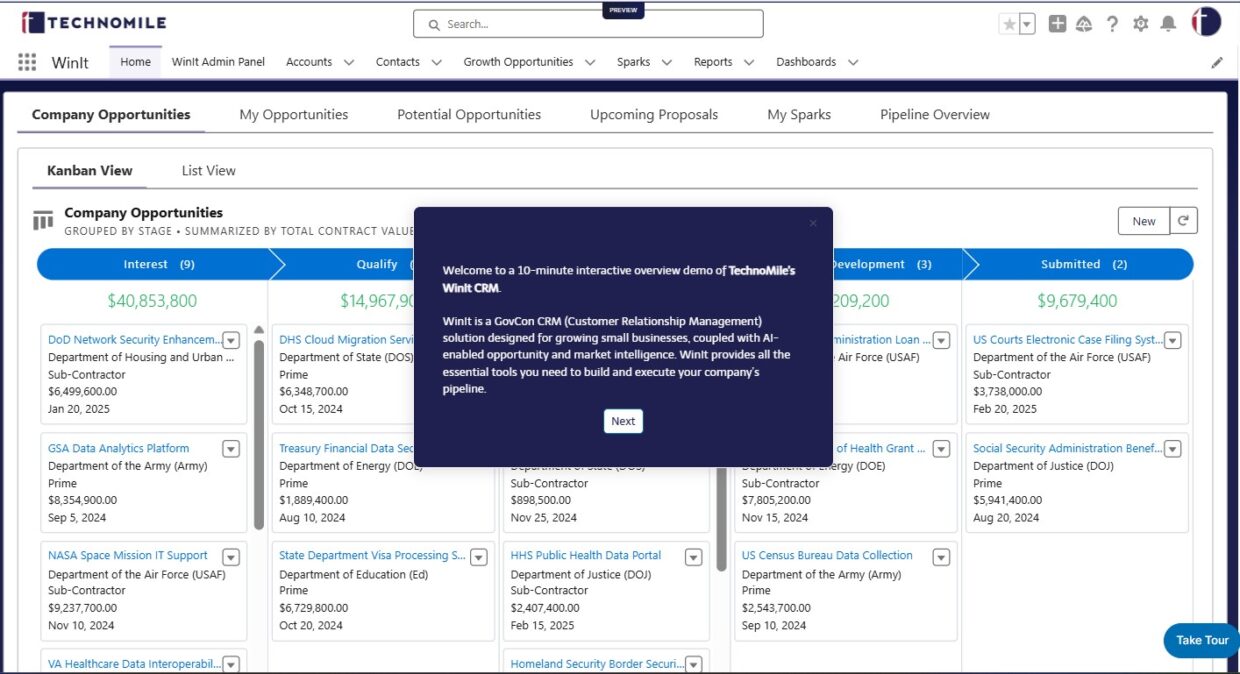
Task: Open NASA Space Mission IT Support link
Action: tap(128, 556)
